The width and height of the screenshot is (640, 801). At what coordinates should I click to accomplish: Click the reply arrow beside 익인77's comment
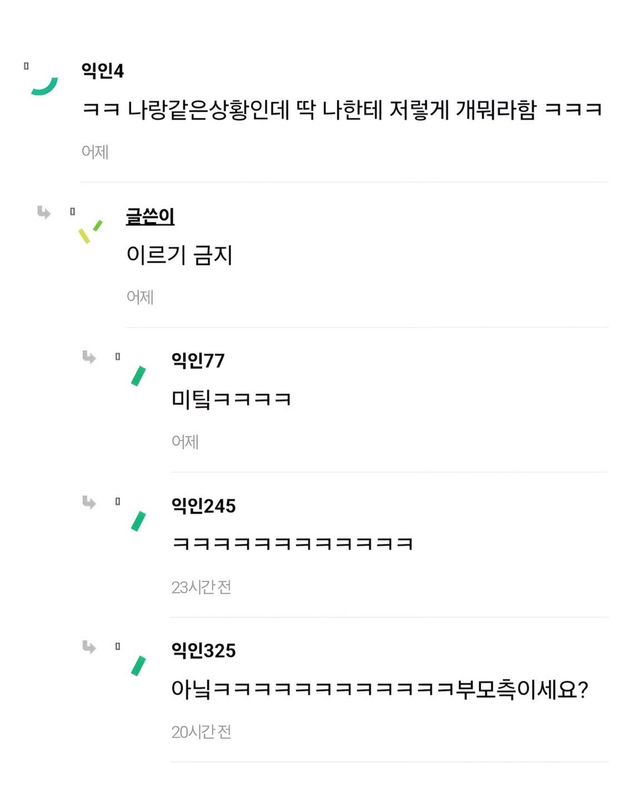pyautogui.click(x=89, y=356)
